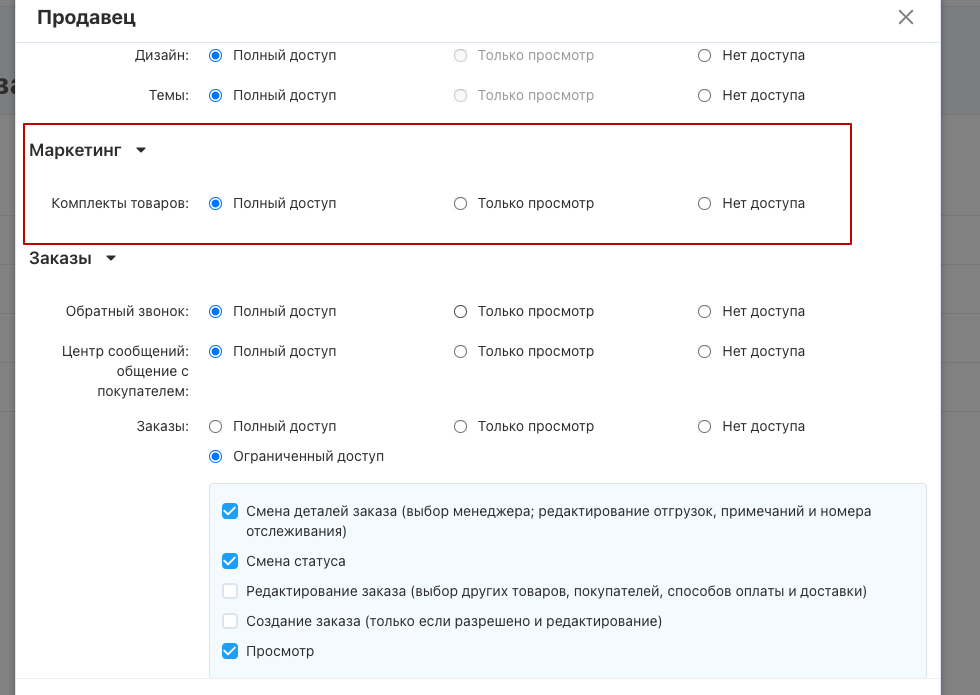
Task: Select Только просмотр for Центр сообщений
Action: tap(461, 351)
